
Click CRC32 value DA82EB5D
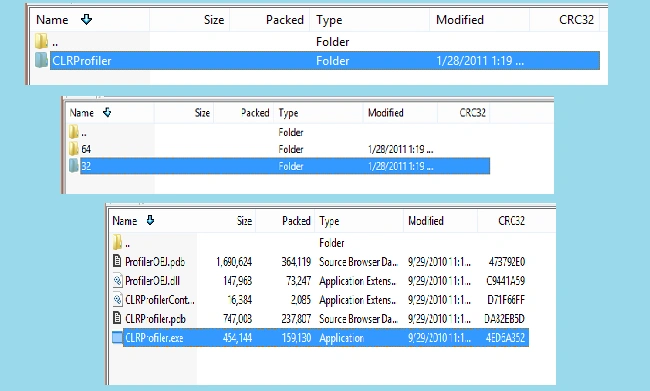click(x=504, y=319)
